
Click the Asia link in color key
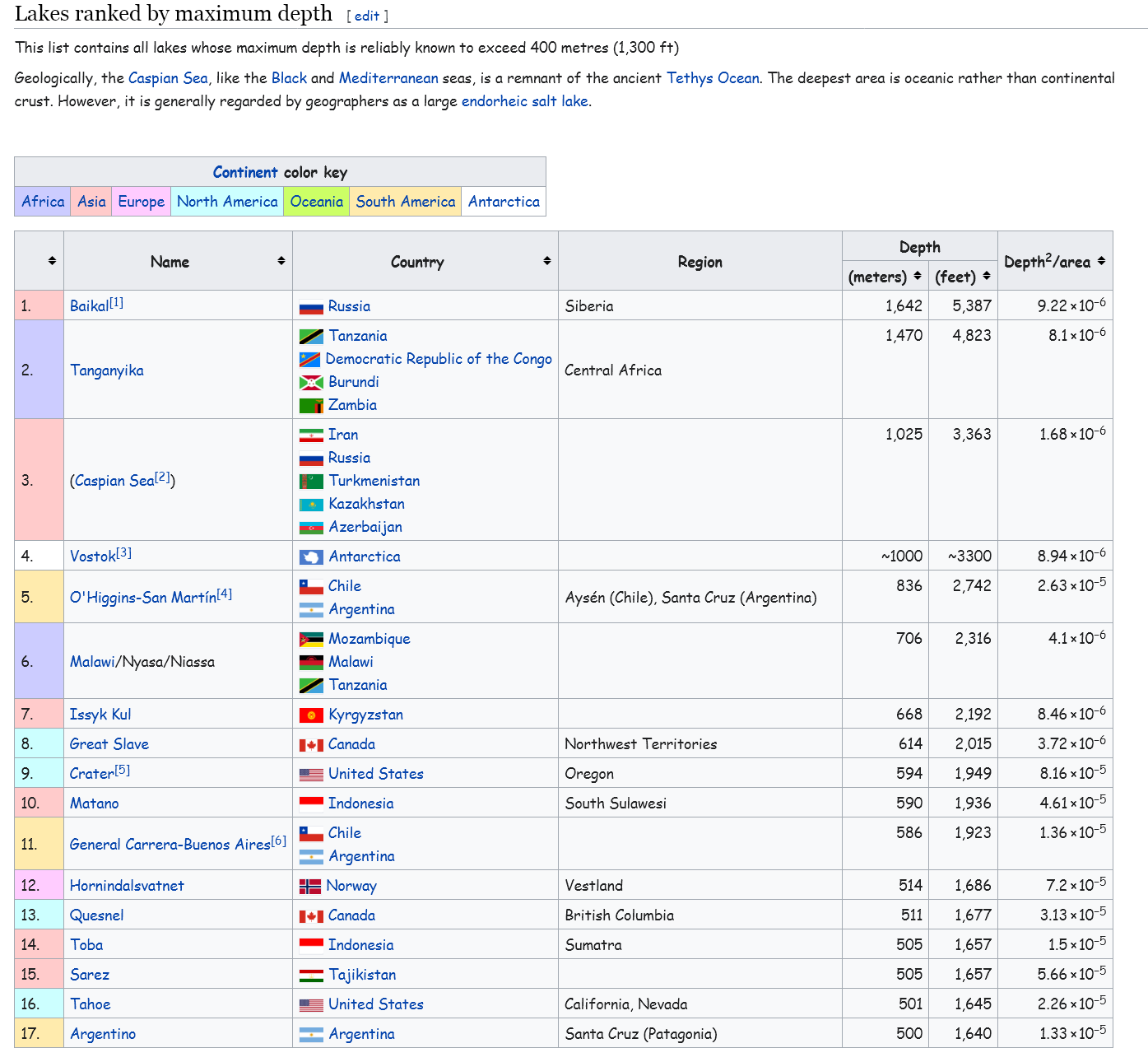click(91, 202)
